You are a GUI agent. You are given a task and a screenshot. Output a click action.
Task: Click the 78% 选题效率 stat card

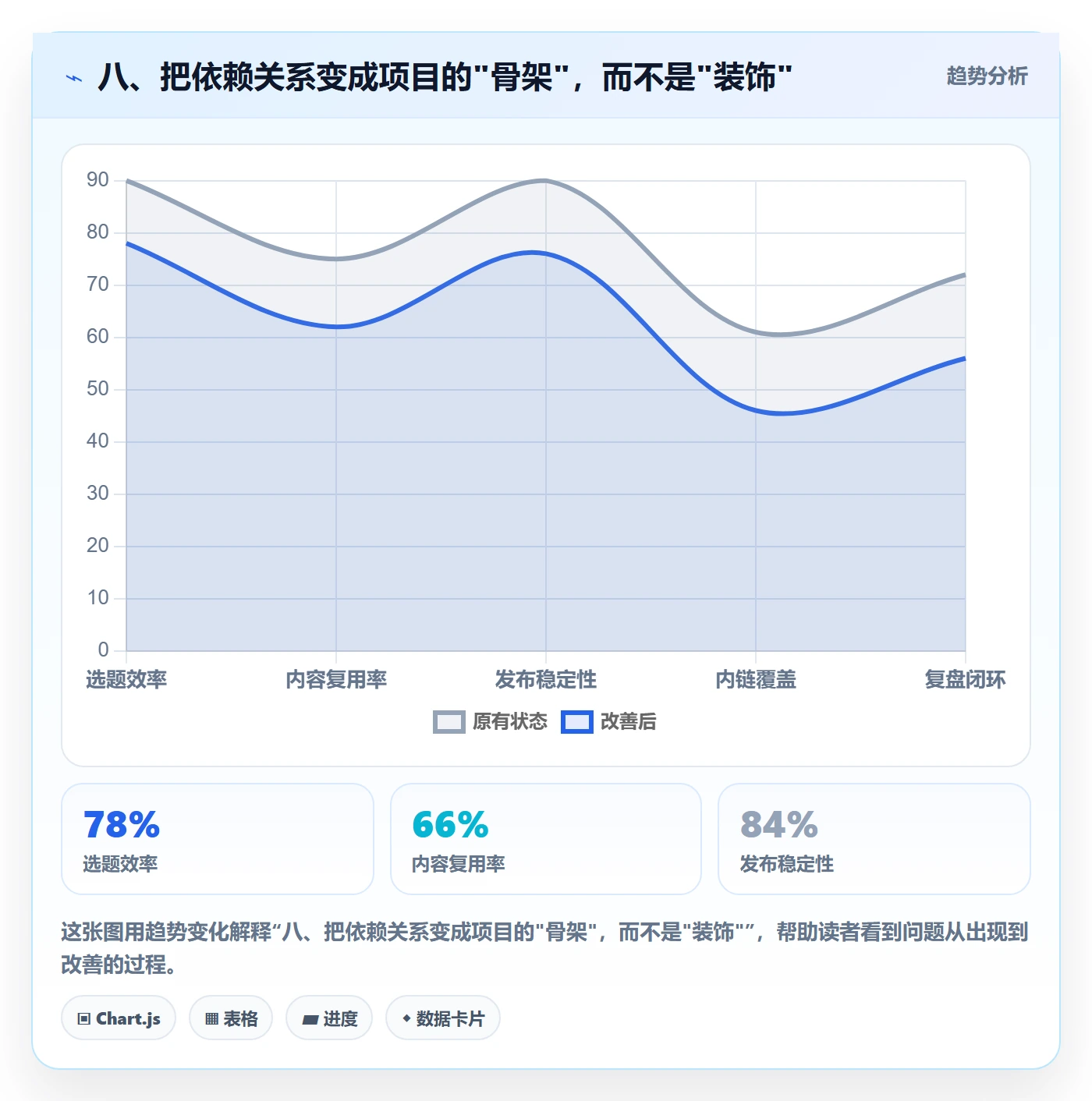[x=218, y=839]
